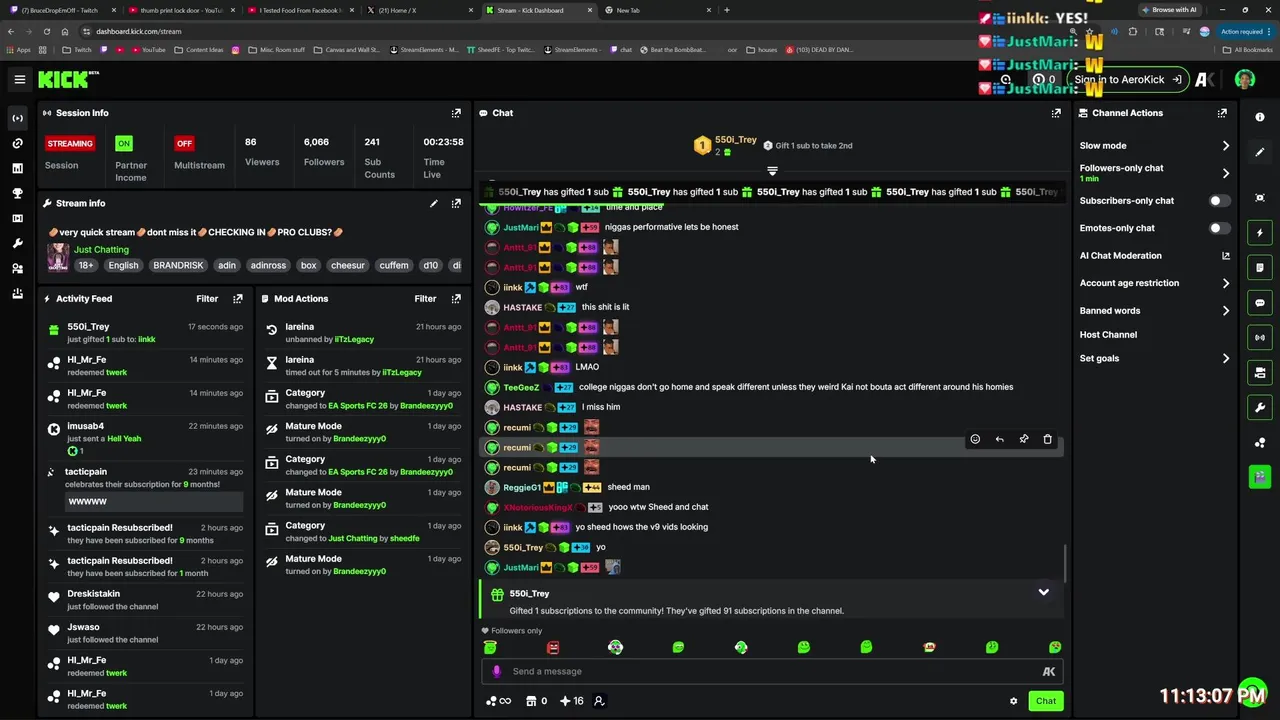Toggle the Multistream OFF badge
The height and width of the screenshot is (720, 1280).
point(184,143)
